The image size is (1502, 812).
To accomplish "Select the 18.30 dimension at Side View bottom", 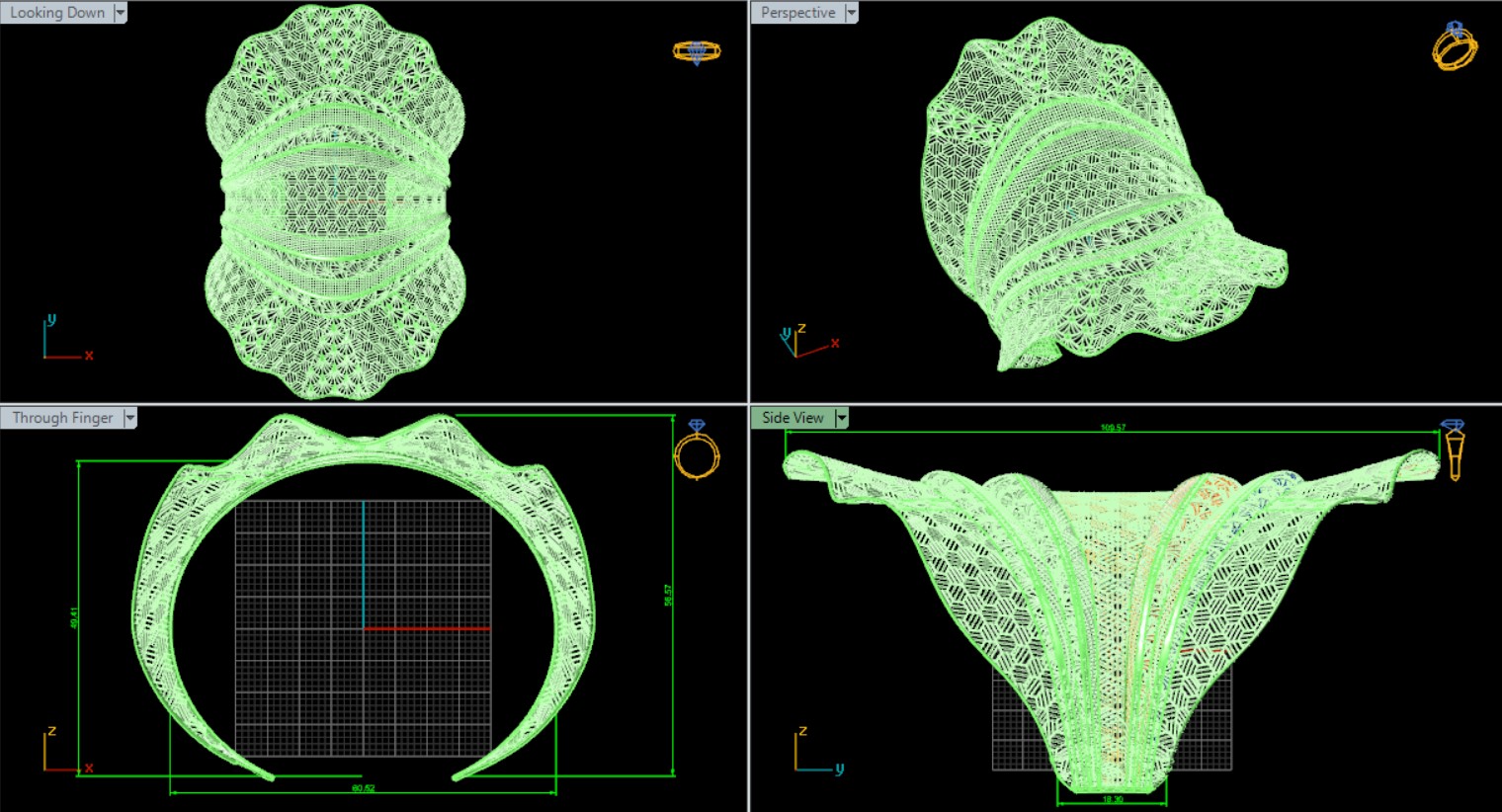I will pyautogui.click(x=1112, y=798).
